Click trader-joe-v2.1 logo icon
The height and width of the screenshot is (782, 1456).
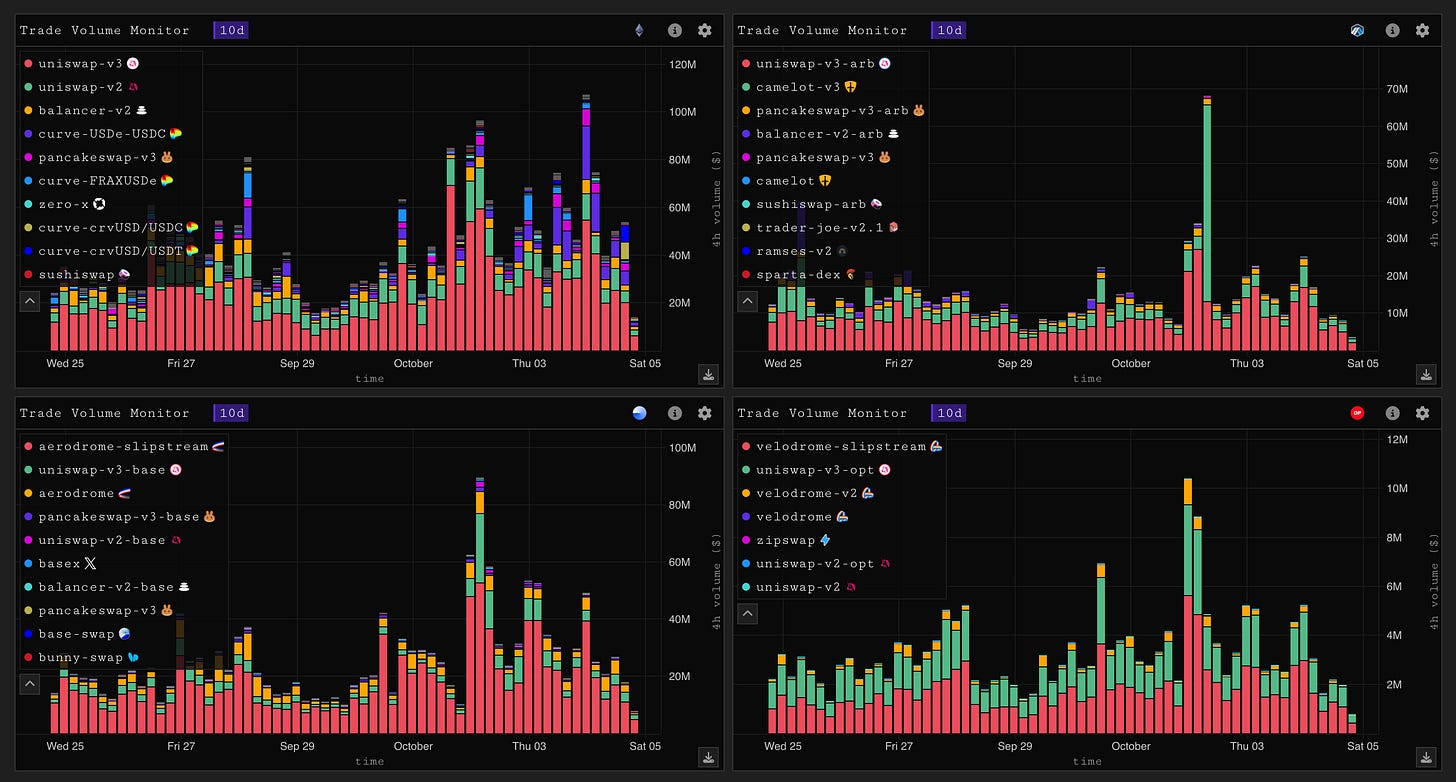click(894, 227)
